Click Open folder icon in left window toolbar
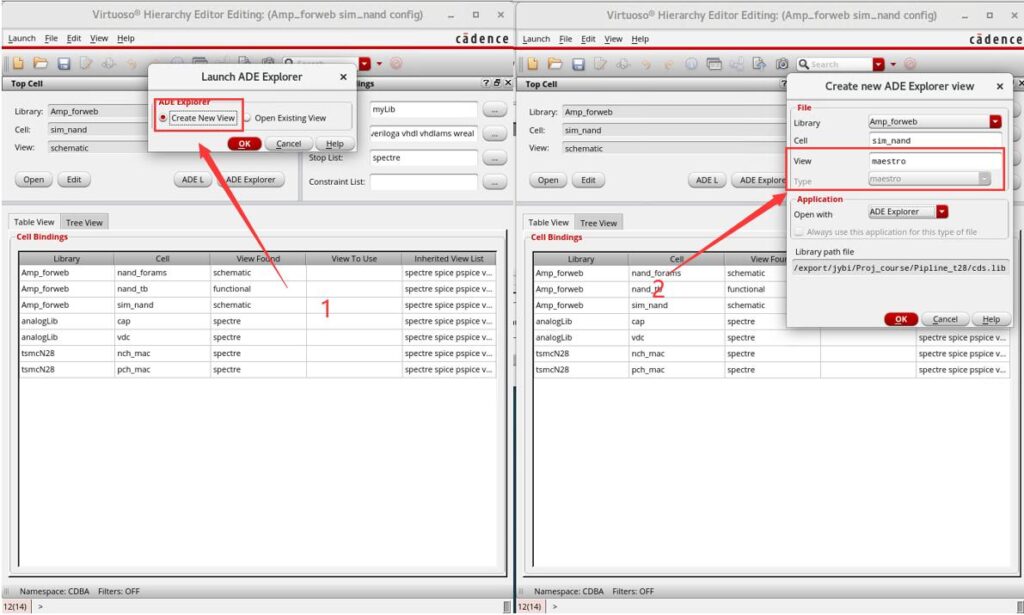This screenshot has height=615, width=1024. (40, 63)
